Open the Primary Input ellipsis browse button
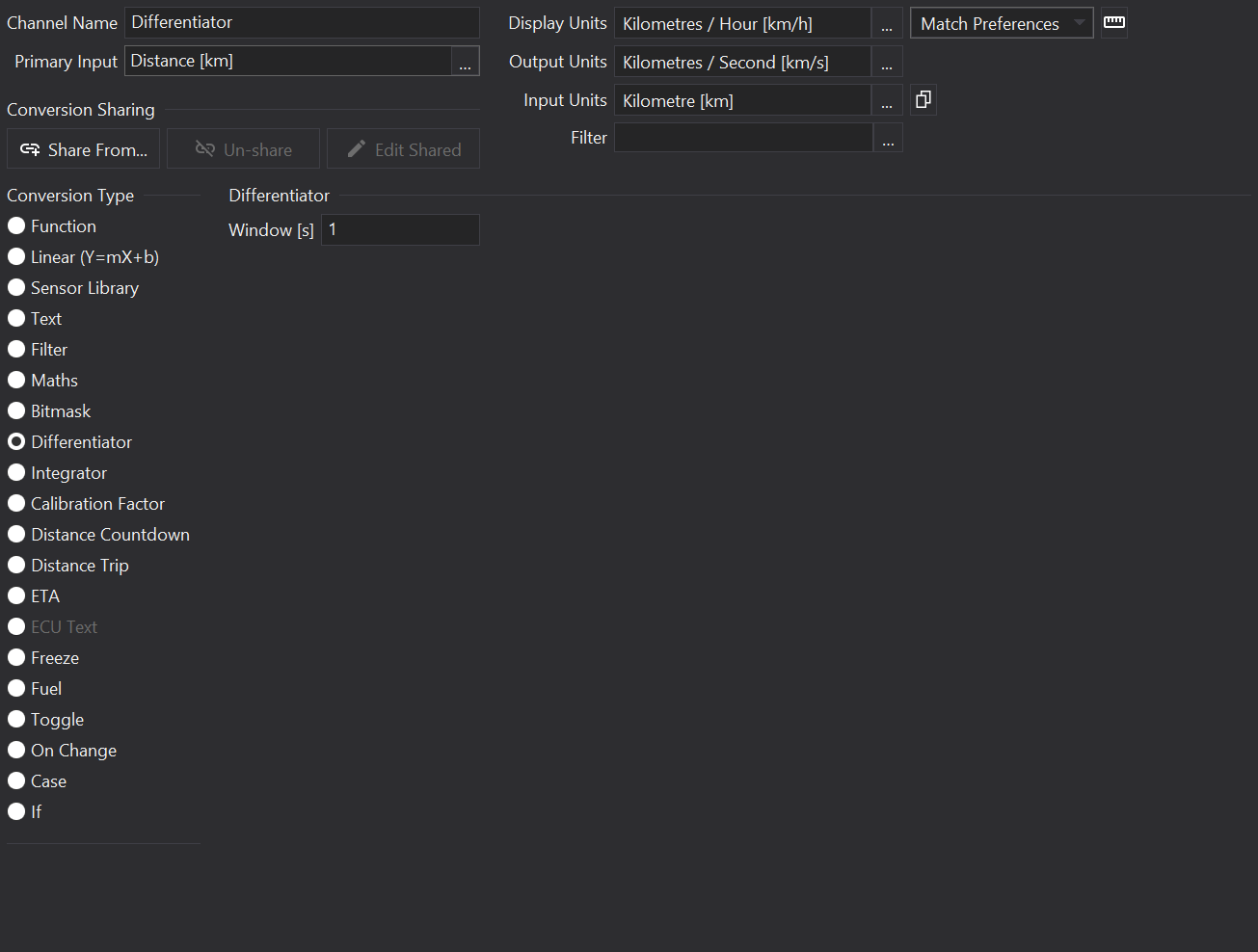1258x952 pixels. (x=465, y=62)
